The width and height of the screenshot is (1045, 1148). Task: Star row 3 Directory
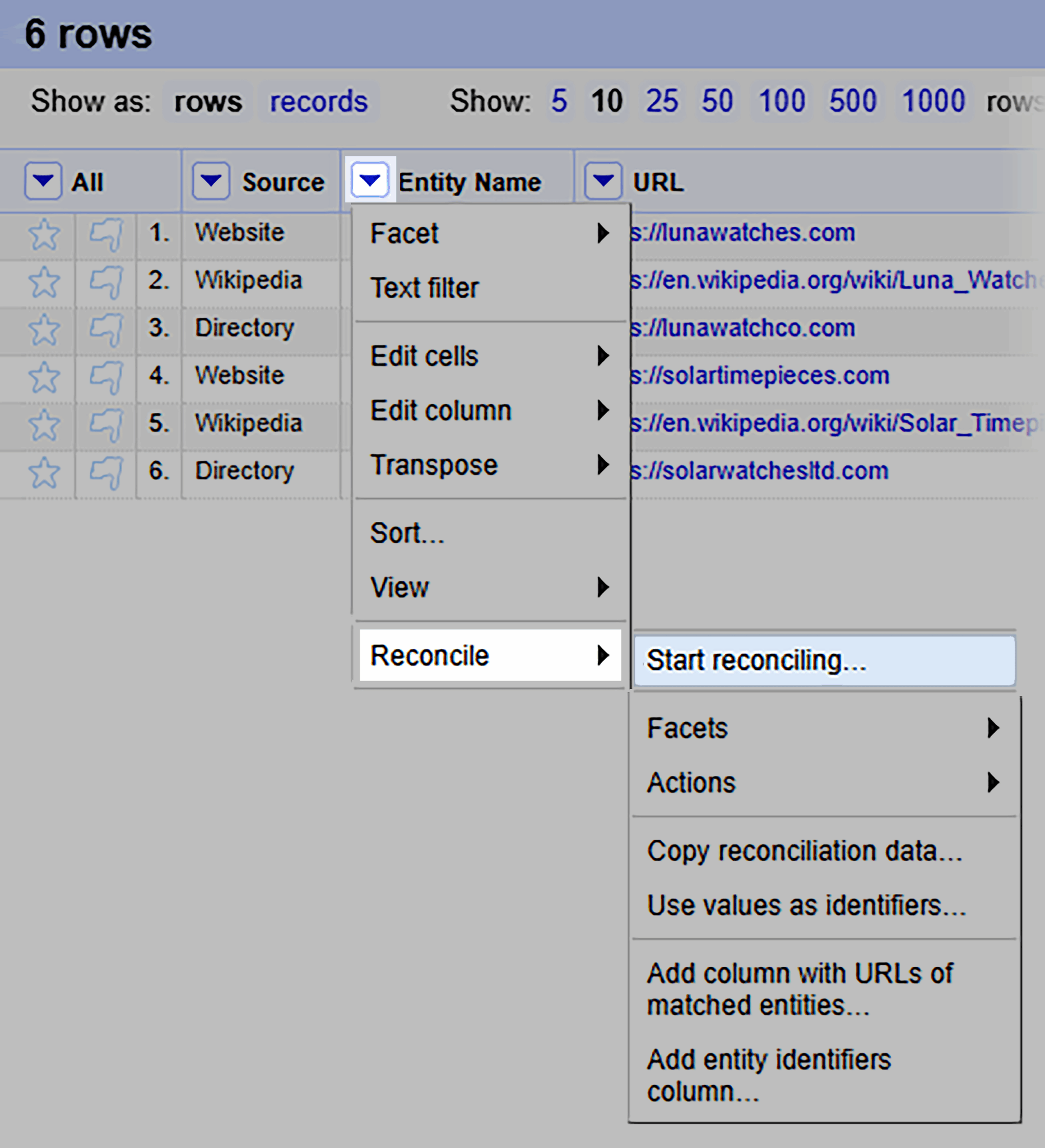coord(44,330)
